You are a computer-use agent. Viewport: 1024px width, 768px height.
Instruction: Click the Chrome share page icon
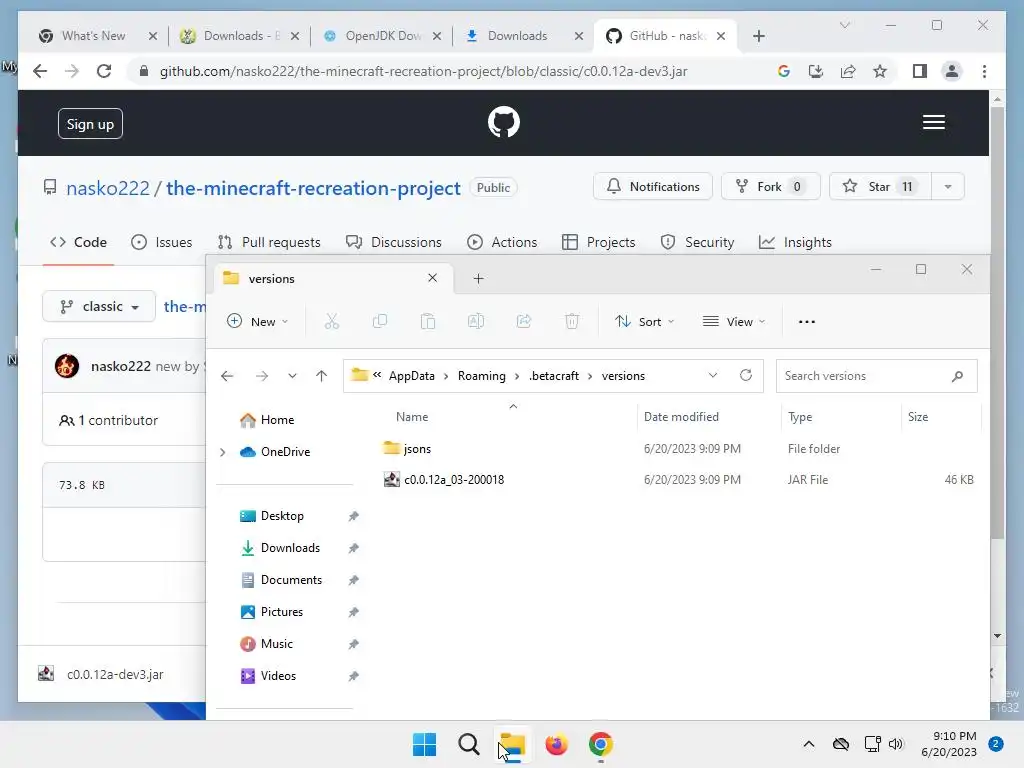click(x=848, y=71)
